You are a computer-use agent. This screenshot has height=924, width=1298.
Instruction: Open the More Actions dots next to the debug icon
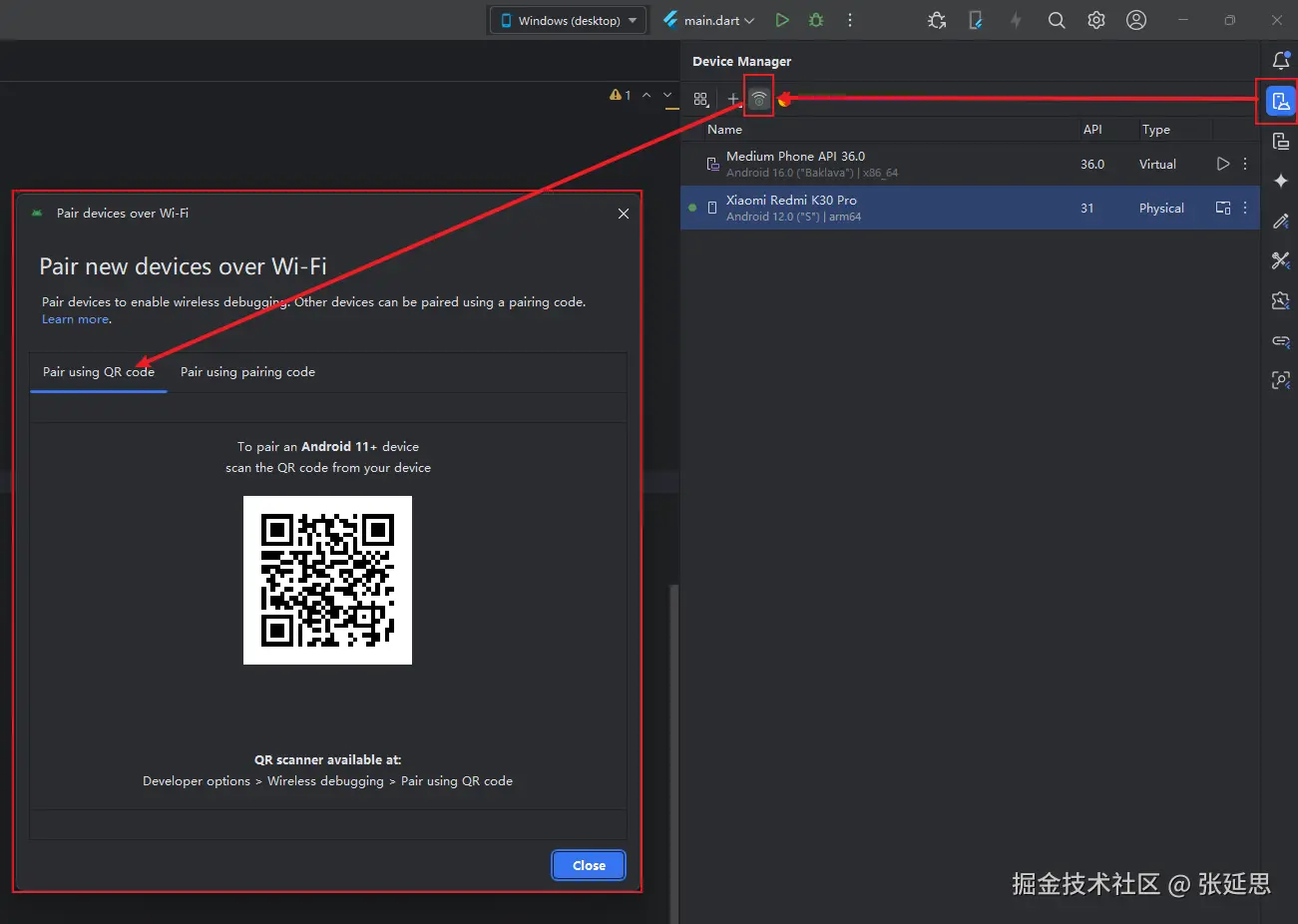(850, 20)
